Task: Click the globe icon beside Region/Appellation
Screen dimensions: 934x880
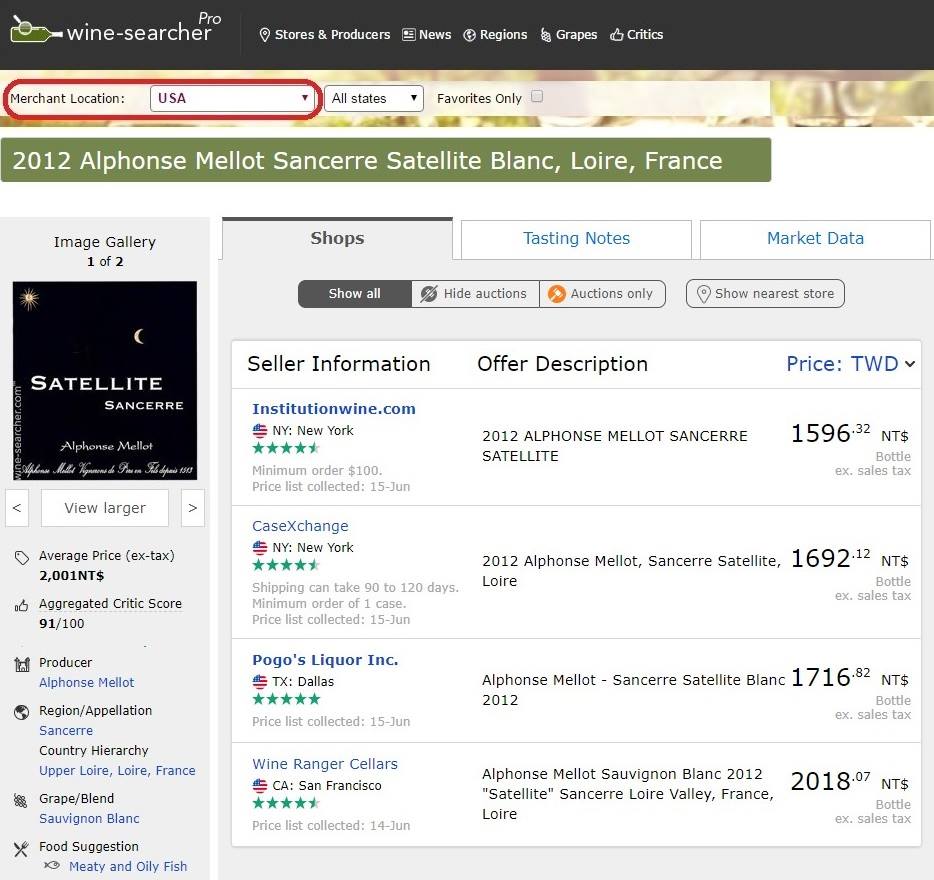Action: [x=21, y=712]
